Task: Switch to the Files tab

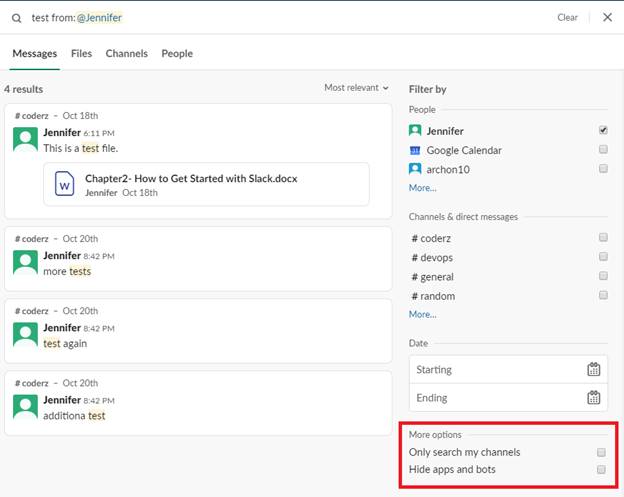Action: coord(81,53)
